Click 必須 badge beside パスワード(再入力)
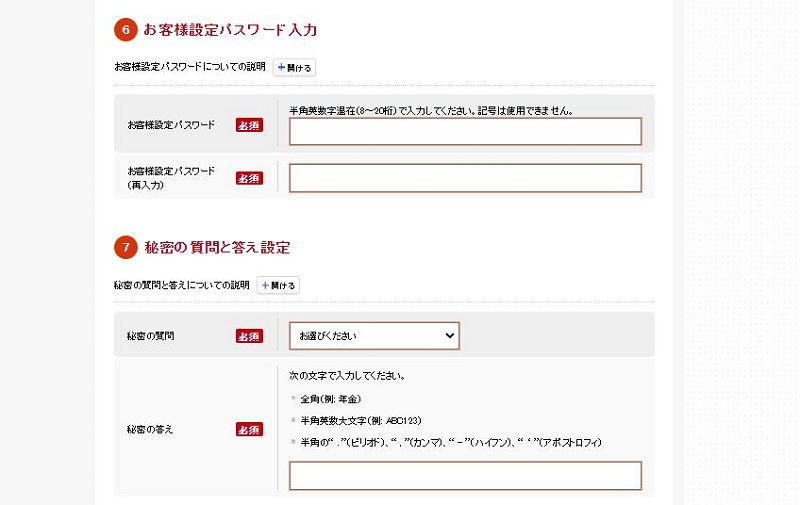This screenshot has width=800, height=505. click(x=249, y=178)
